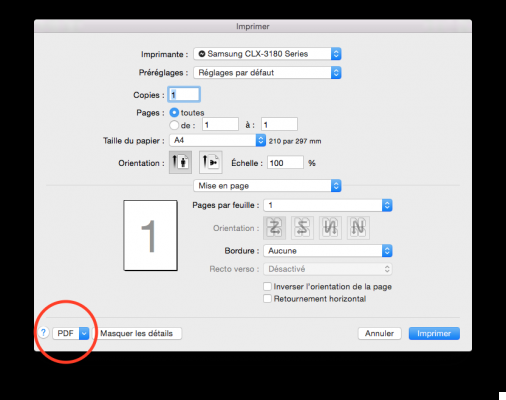Open the disabled 'Recto verso' dropdown
The width and height of the screenshot is (506, 400).
click(x=328, y=269)
